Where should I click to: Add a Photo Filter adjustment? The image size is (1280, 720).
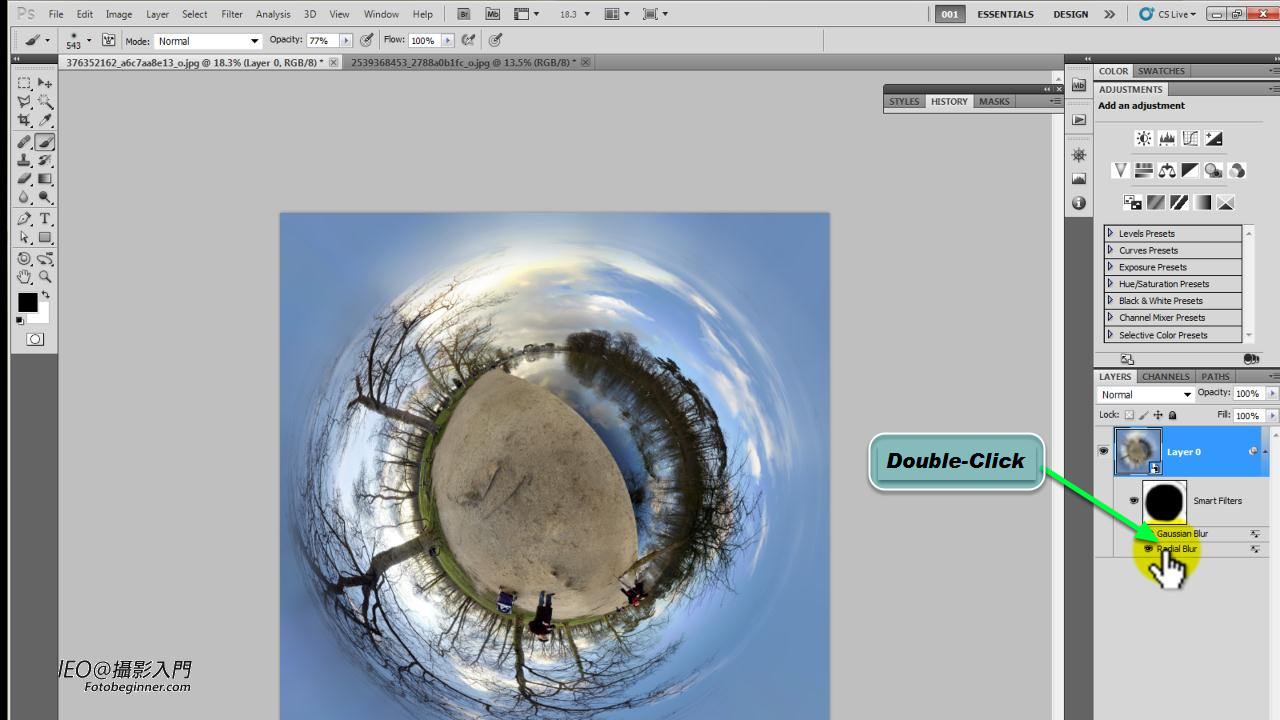point(1213,171)
